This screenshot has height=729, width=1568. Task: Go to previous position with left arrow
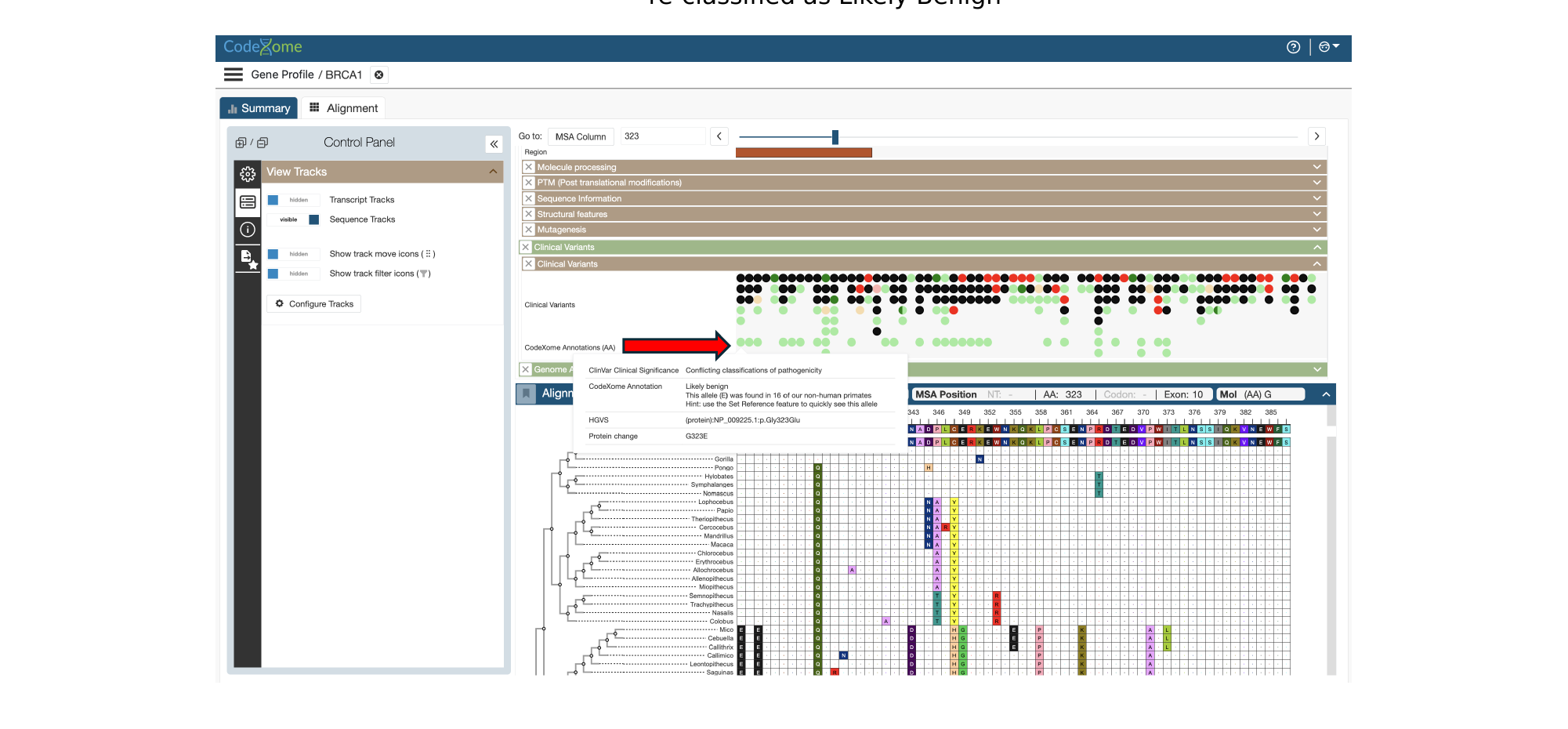point(719,136)
